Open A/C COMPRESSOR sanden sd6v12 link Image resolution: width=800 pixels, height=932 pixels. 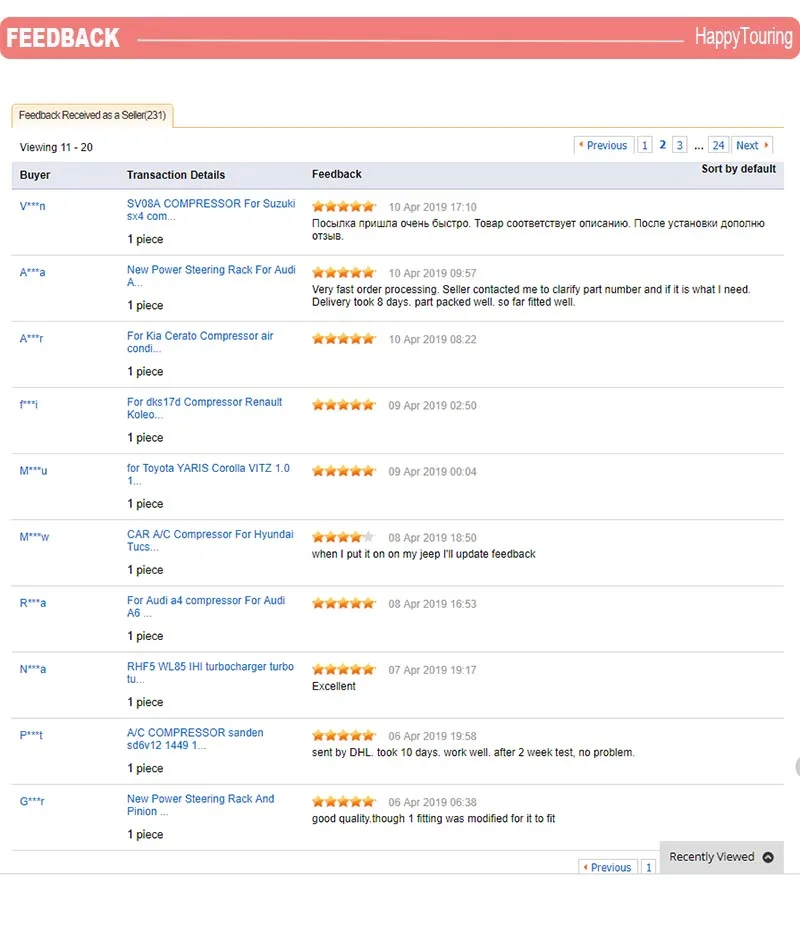pos(195,738)
